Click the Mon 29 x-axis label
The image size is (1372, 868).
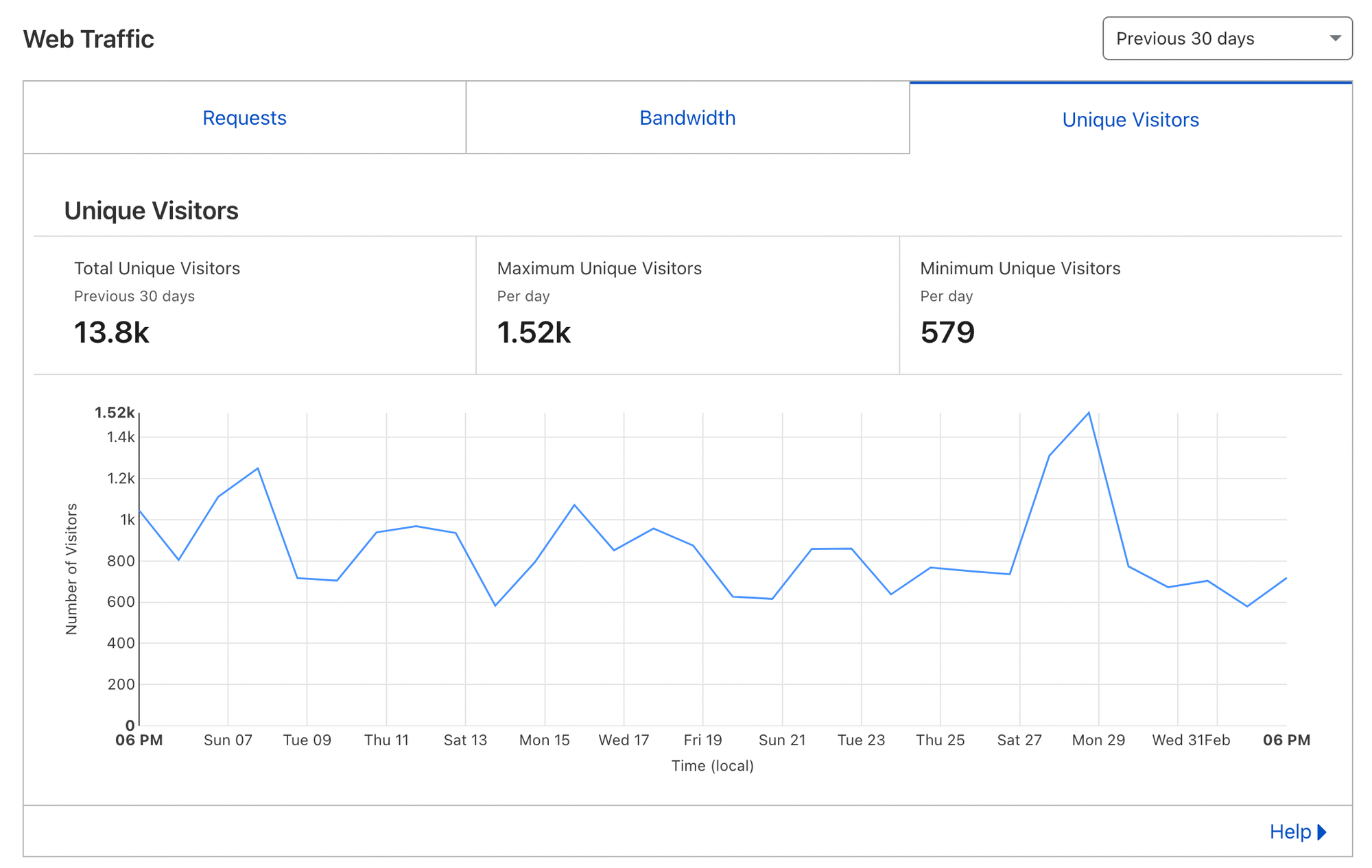pos(1098,740)
